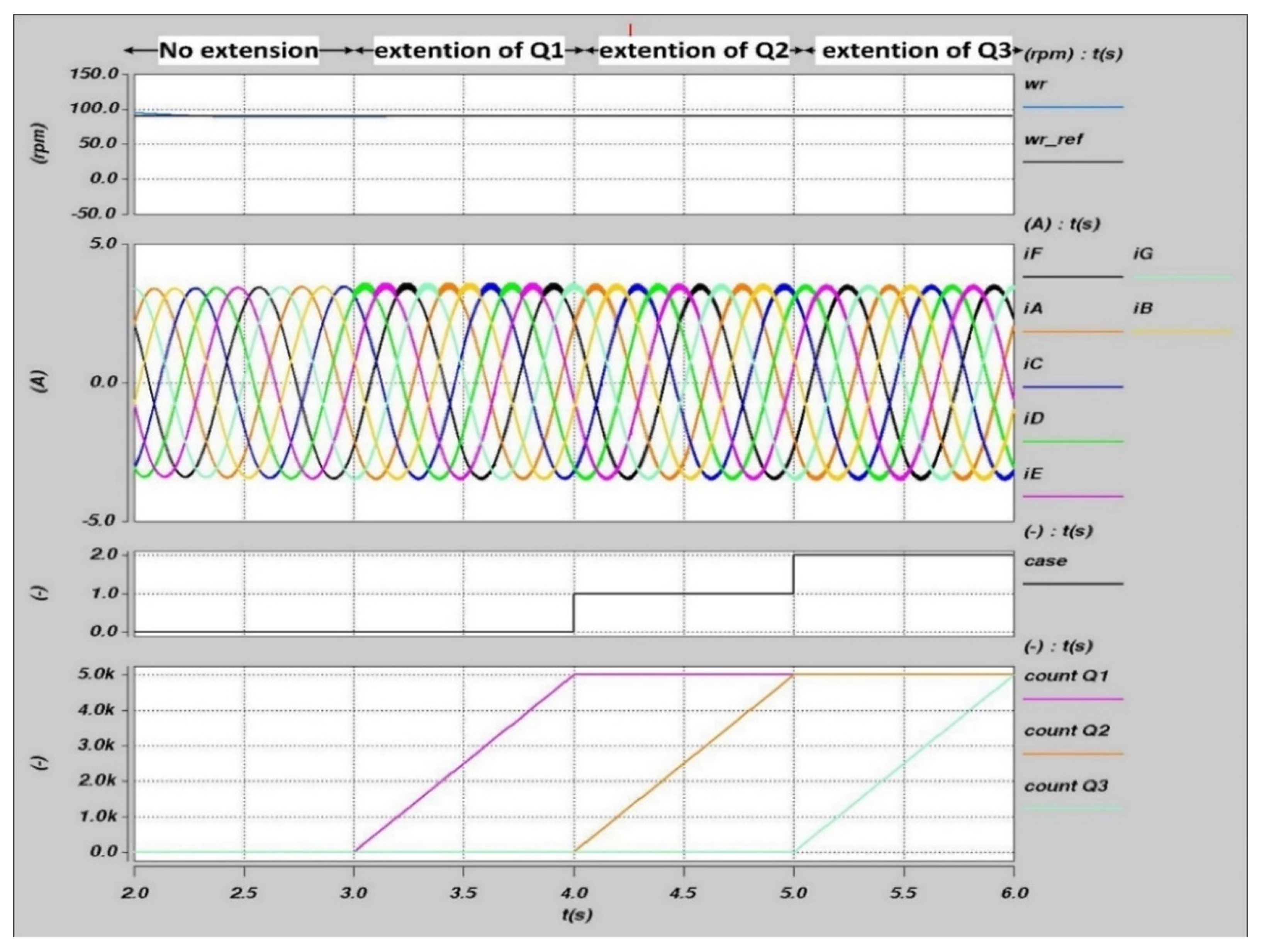1264x952 pixels.
Task: Click the (A) : t(s) plot header
Action: (x=1062, y=224)
